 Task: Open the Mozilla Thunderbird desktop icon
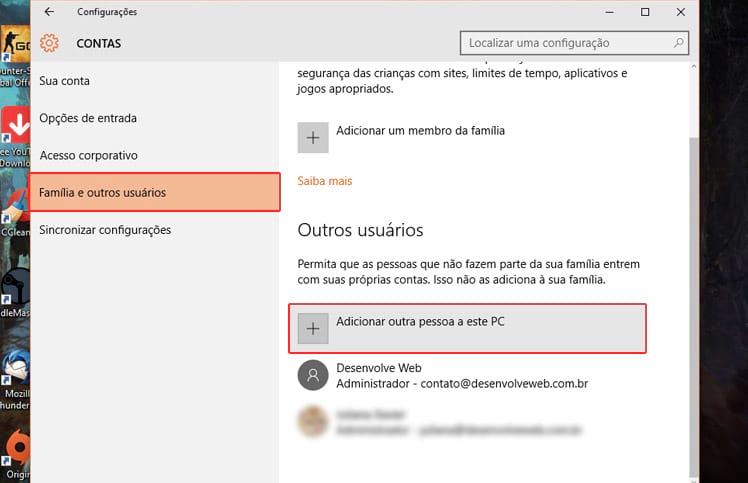click(15, 368)
